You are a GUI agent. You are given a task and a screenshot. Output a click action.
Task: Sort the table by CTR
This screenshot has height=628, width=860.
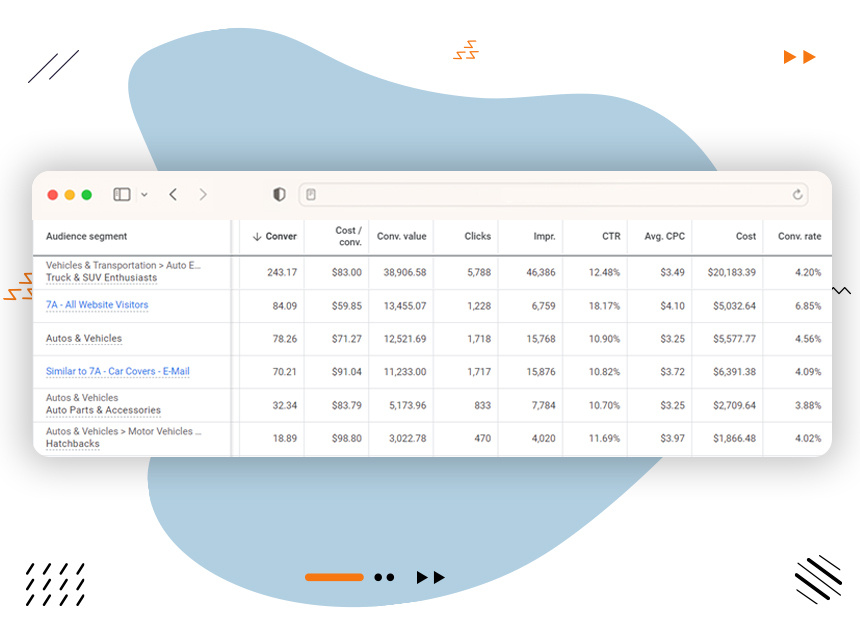coord(608,236)
